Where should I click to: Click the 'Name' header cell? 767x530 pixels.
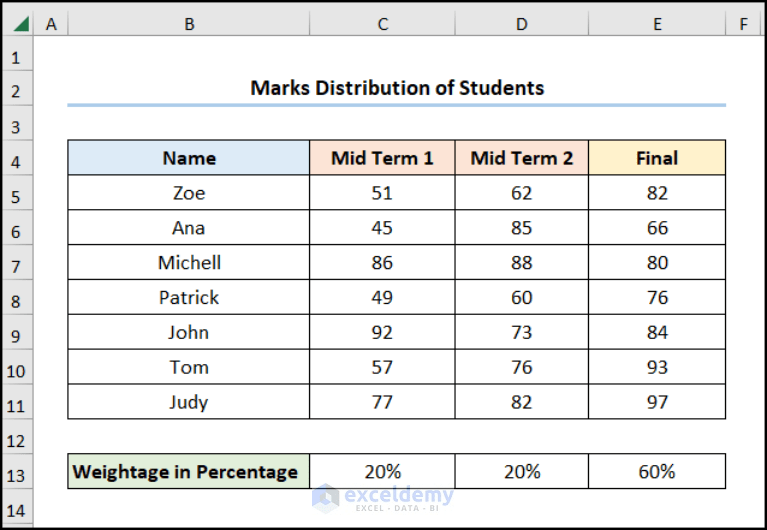[x=189, y=158]
